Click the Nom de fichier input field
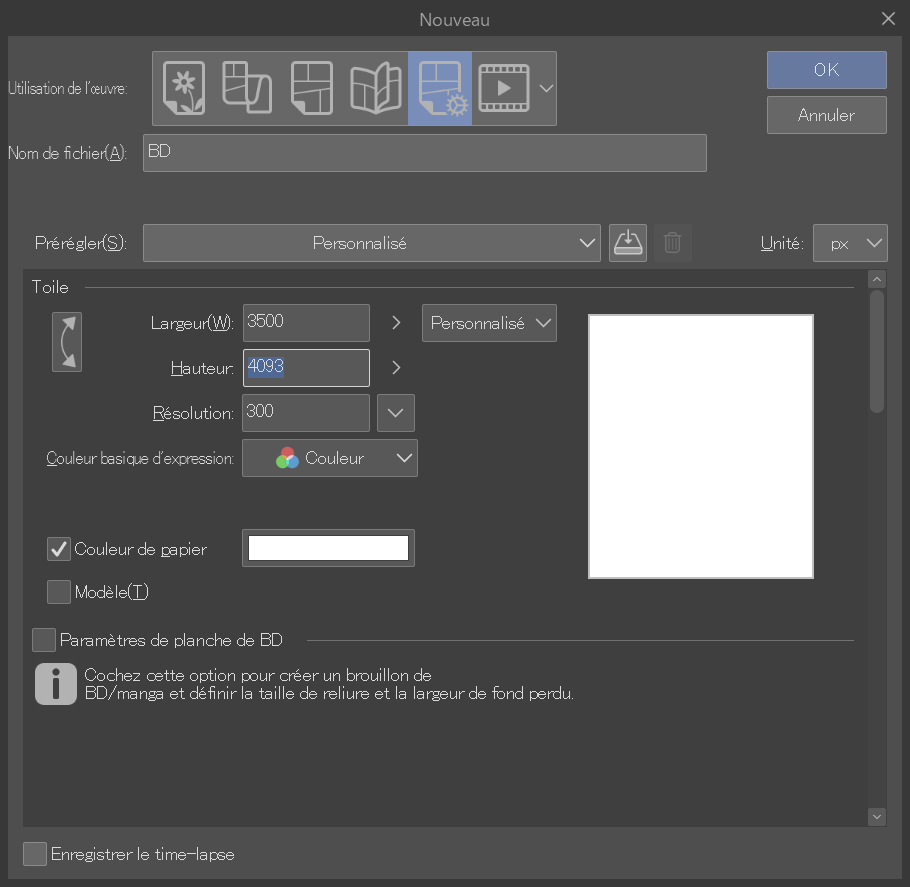910x887 pixels. pos(424,153)
